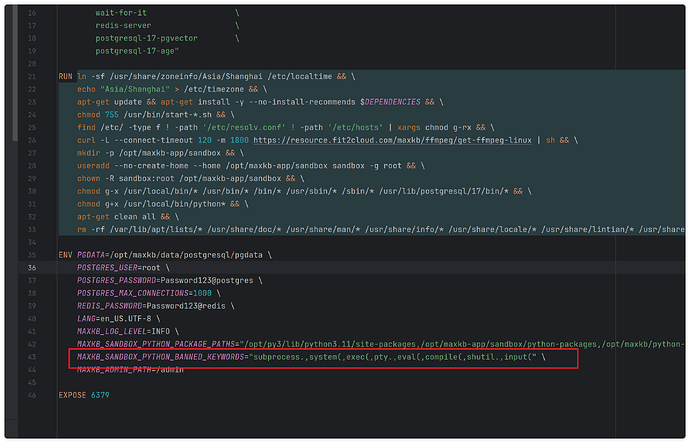Click the banned keywords string starting with subprocess
The image size is (690, 443).
coord(393,357)
